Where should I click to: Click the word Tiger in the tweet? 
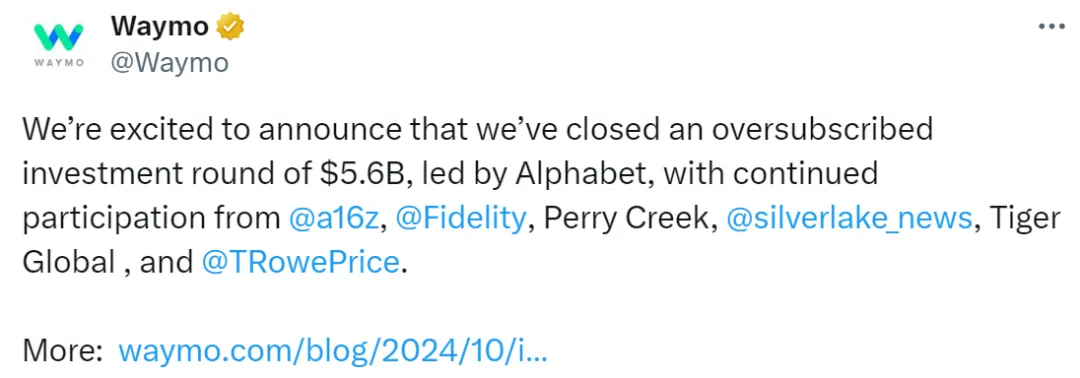[1024, 219]
